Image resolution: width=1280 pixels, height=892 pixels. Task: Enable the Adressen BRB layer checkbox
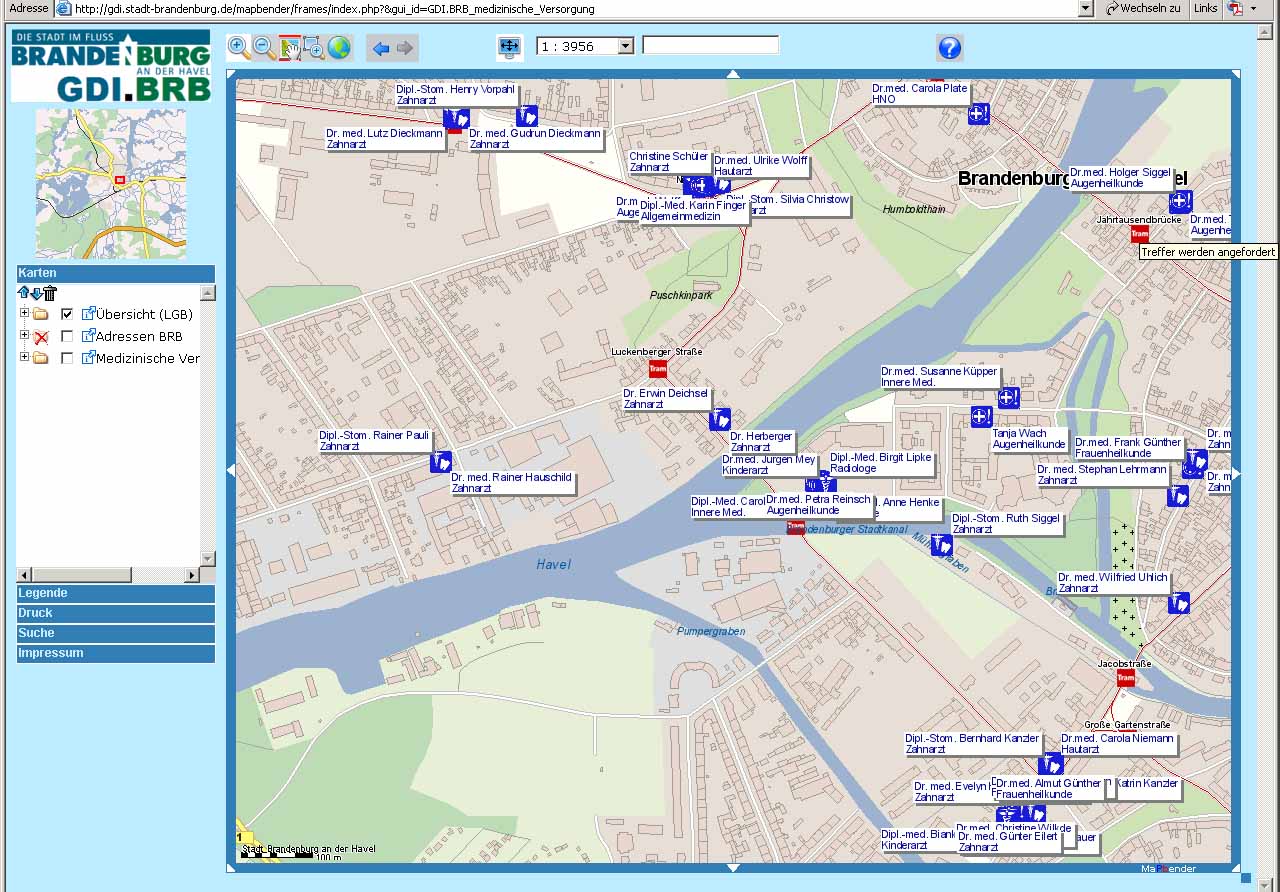pos(67,337)
